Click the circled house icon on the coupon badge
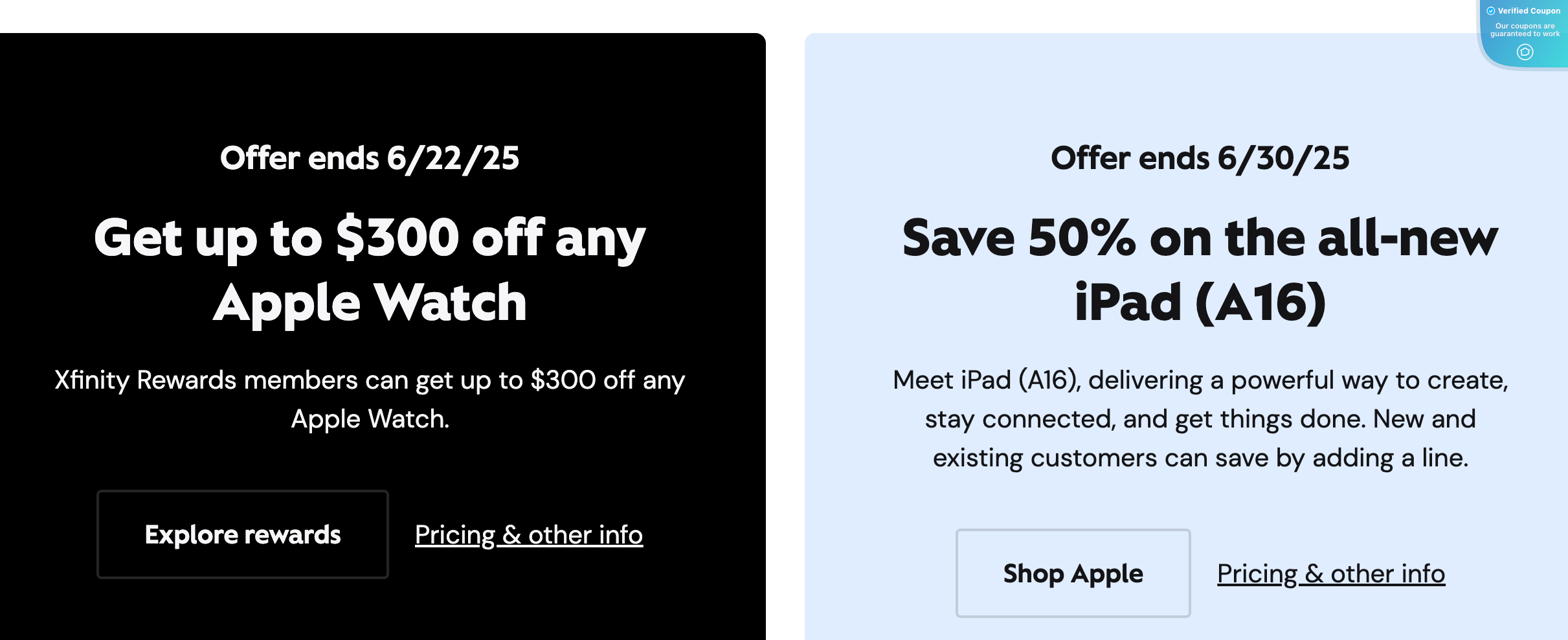The height and width of the screenshot is (640, 1568). pos(1526,52)
